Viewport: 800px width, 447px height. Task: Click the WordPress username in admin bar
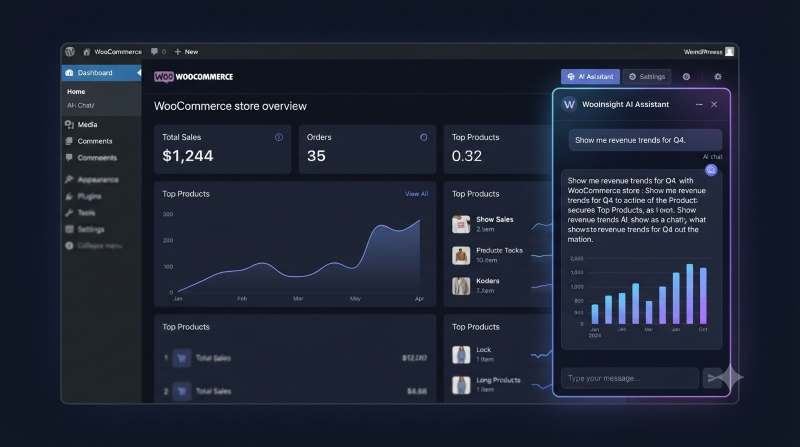point(703,52)
